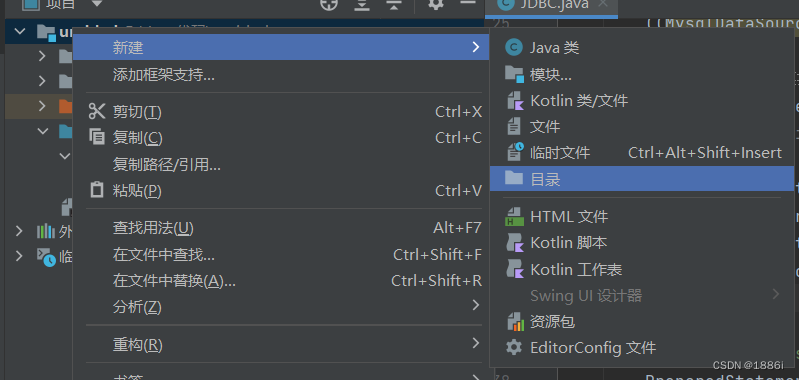799x380 pixels.
Task: Expand the first gray folder in tree
Action: 42,56
